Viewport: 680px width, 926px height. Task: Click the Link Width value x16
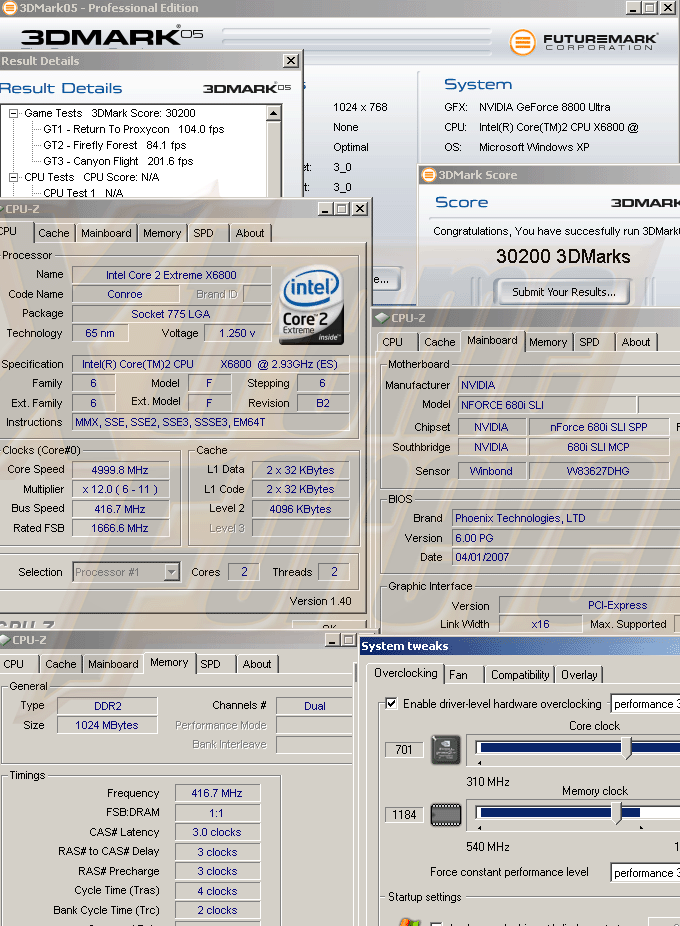click(x=541, y=624)
